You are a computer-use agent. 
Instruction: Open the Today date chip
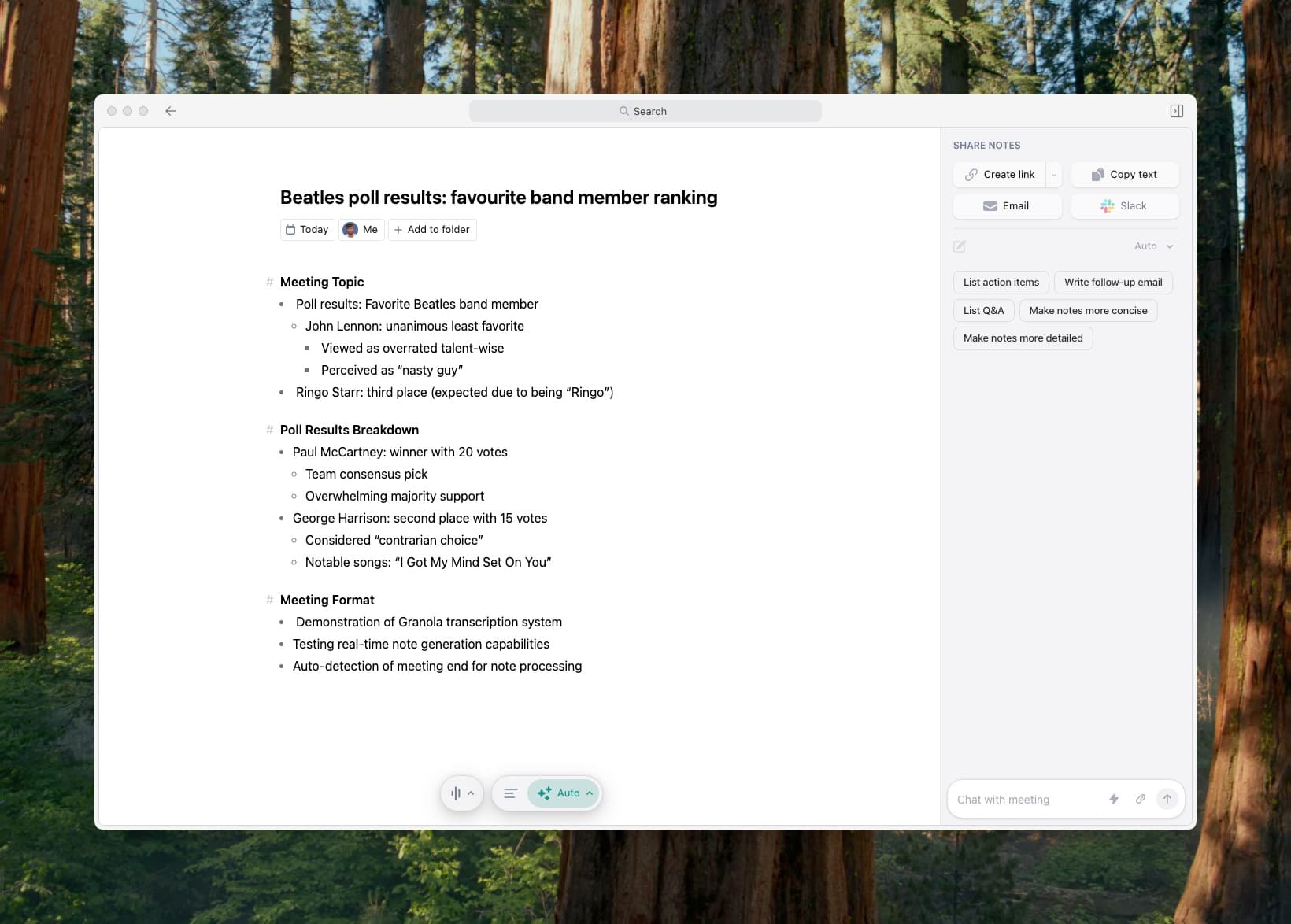[307, 230]
